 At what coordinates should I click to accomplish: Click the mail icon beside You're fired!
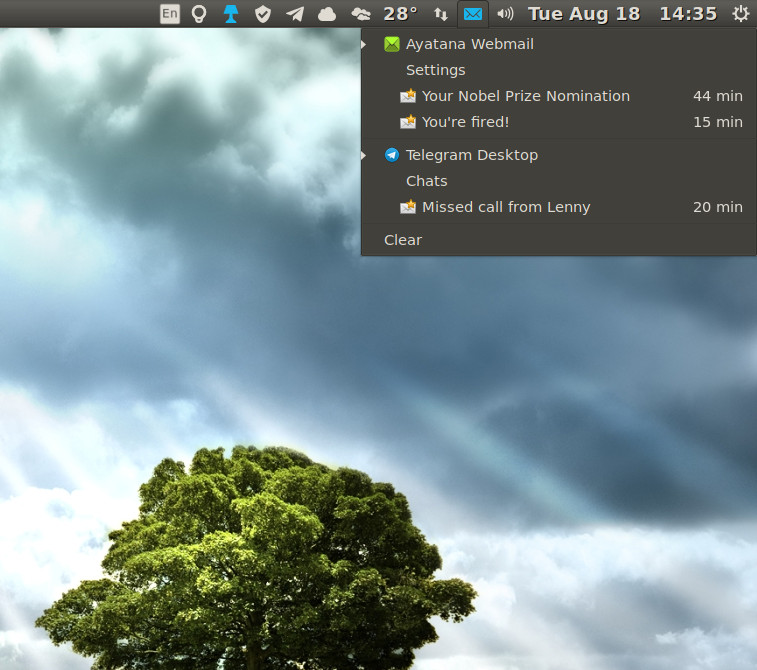[408, 122]
